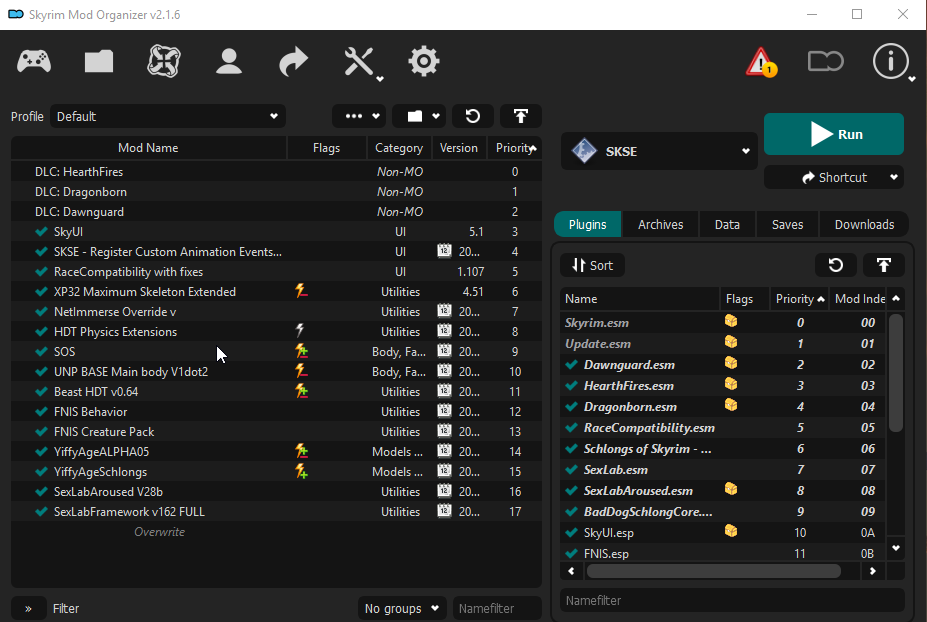Image resolution: width=927 pixels, height=622 pixels.
Task: Click the archive flag icon of SkyUI.esp
Action: click(x=731, y=531)
